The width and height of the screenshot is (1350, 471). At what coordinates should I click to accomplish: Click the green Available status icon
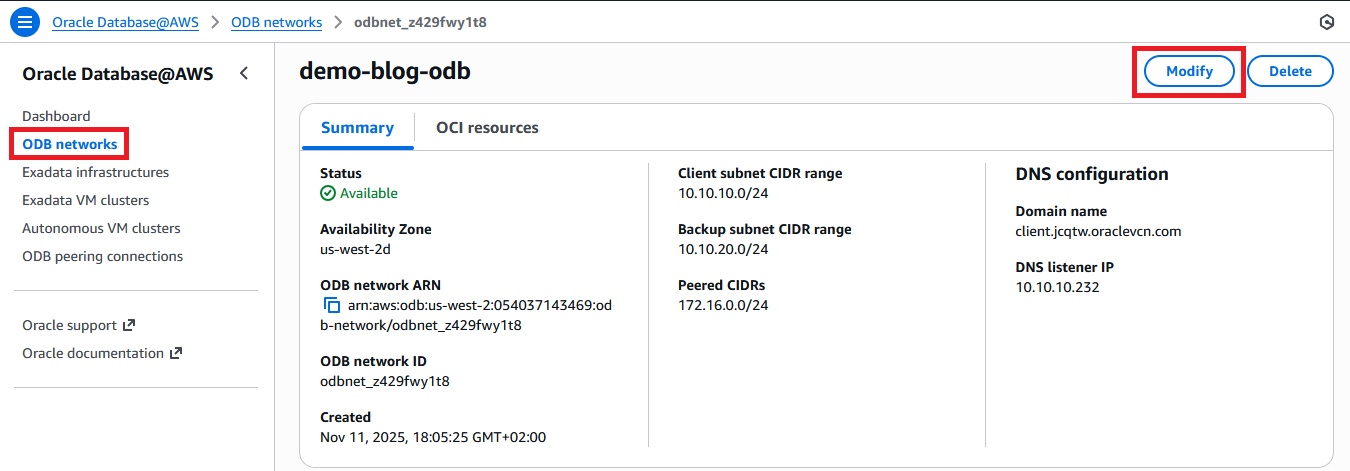coord(328,193)
